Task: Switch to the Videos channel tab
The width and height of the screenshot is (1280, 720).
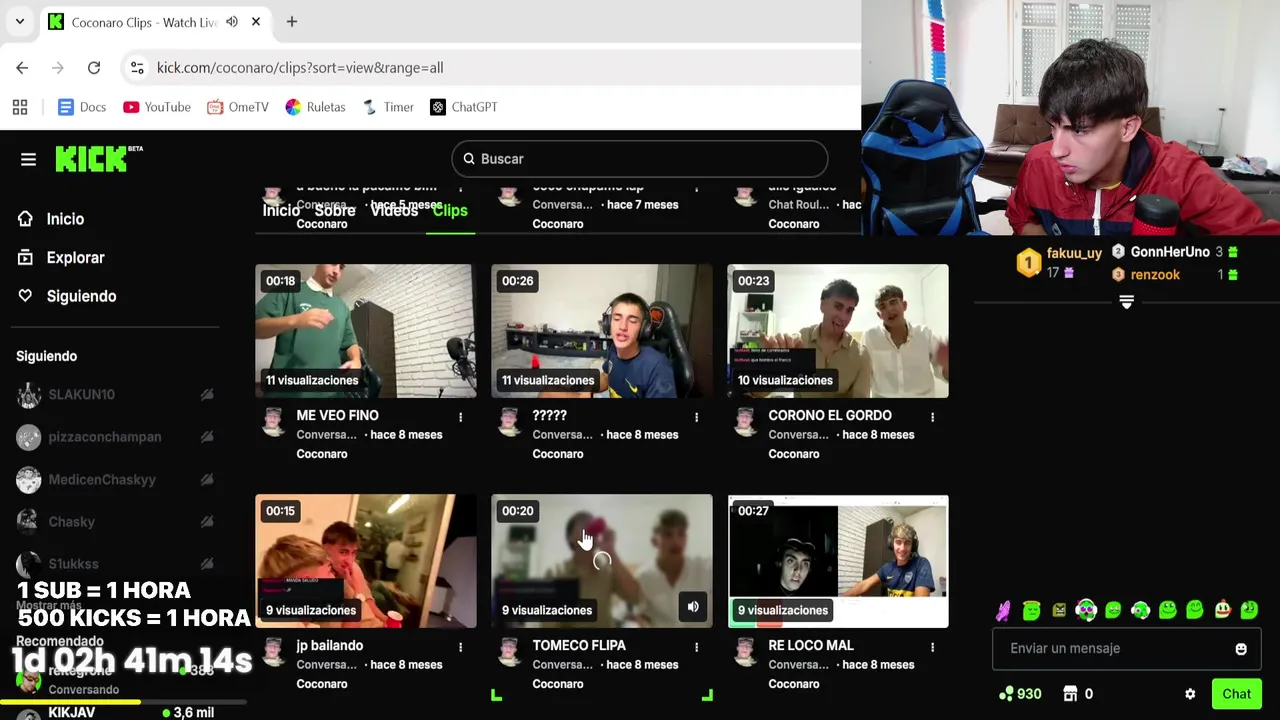Action: click(x=394, y=211)
